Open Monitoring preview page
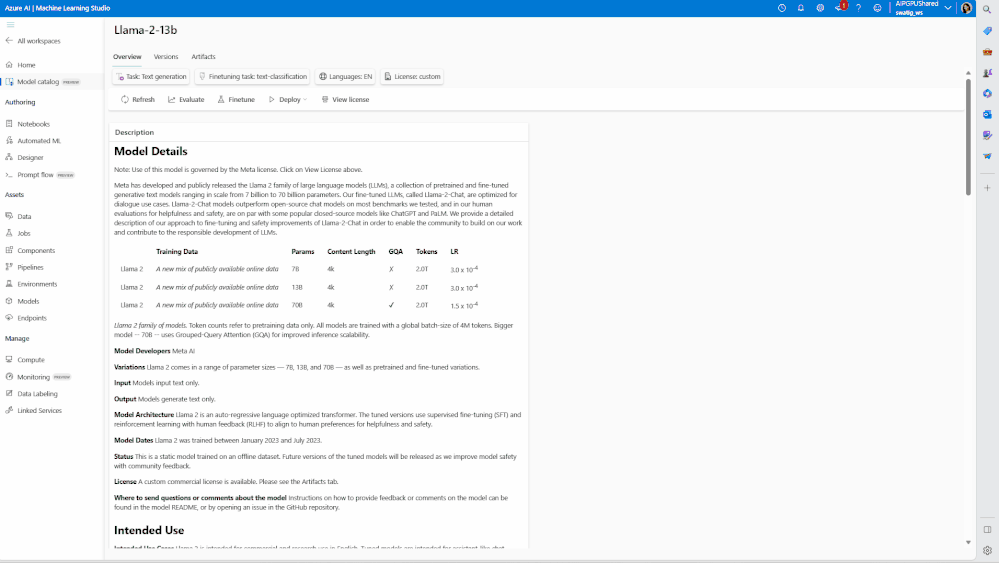Viewport: 999px width, 563px height. coord(38,377)
